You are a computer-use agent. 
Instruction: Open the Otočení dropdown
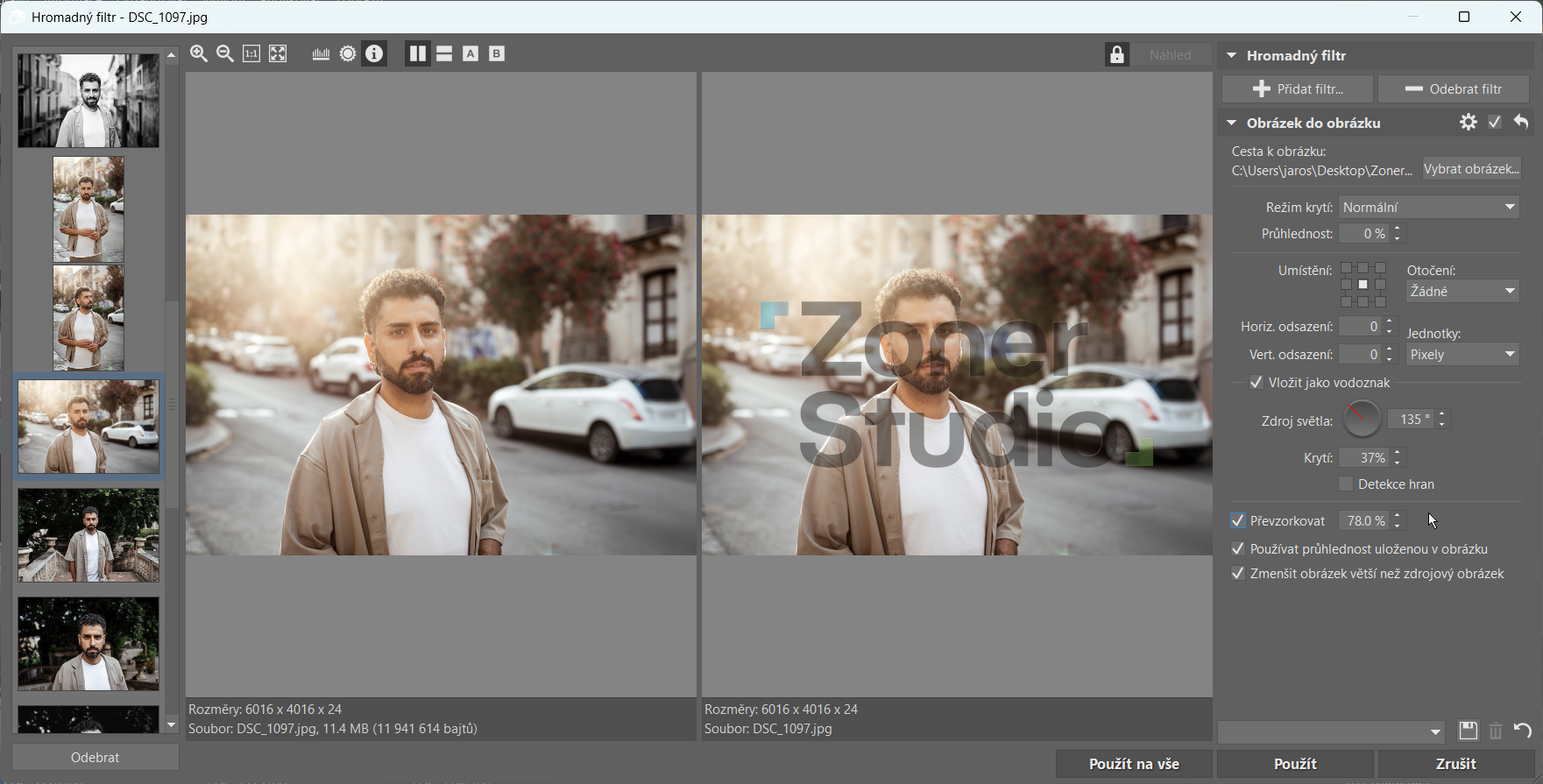[1462, 292]
